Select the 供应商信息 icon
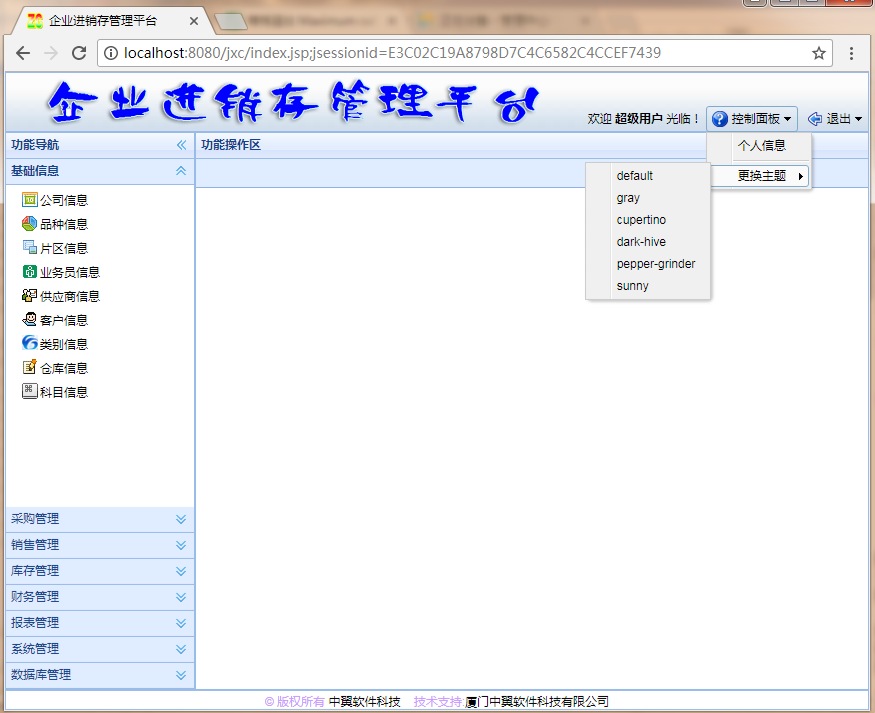Image resolution: width=875 pixels, height=713 pixels. [30, 295]
